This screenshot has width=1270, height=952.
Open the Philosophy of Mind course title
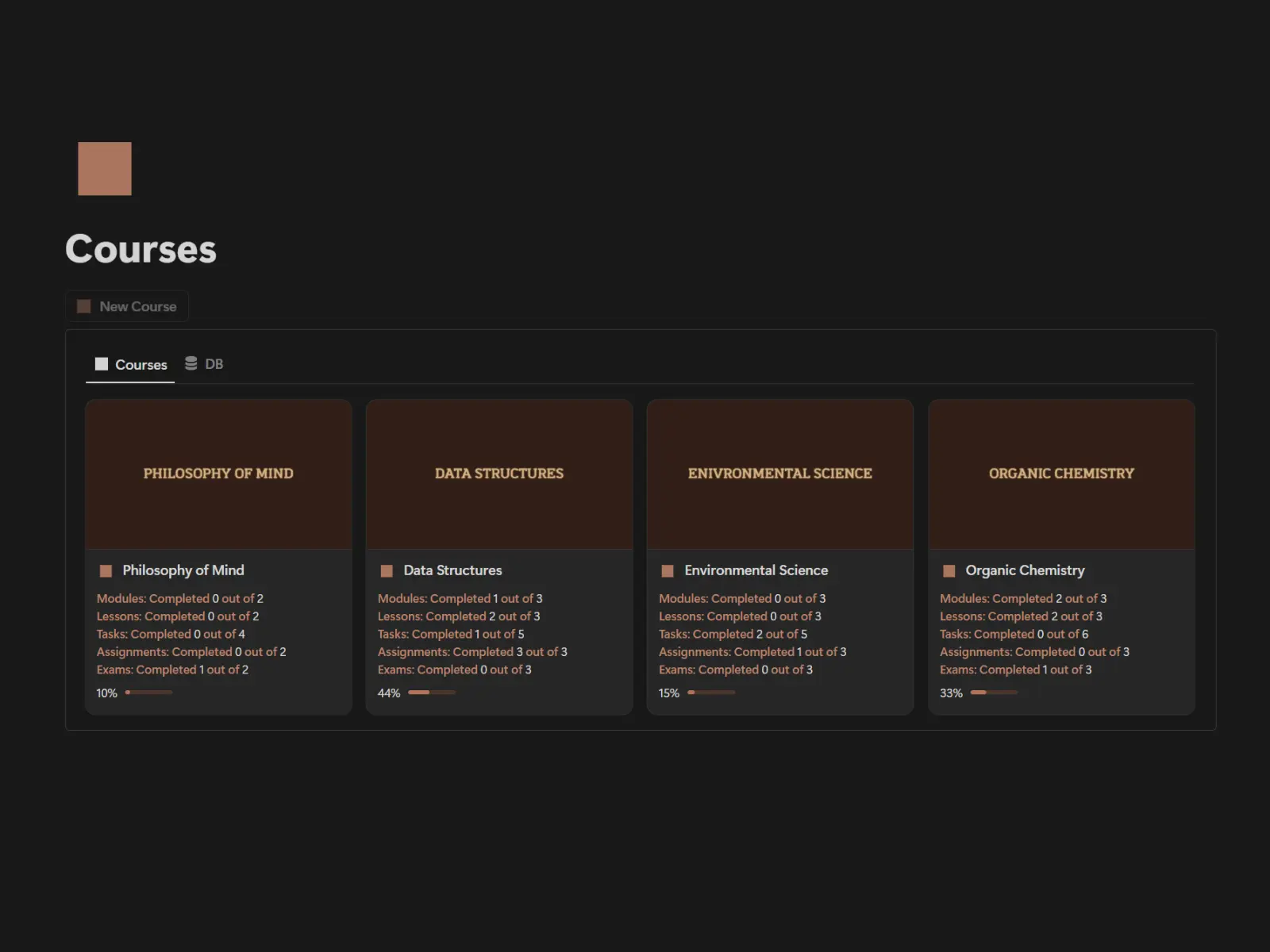(x=183, y=570)
